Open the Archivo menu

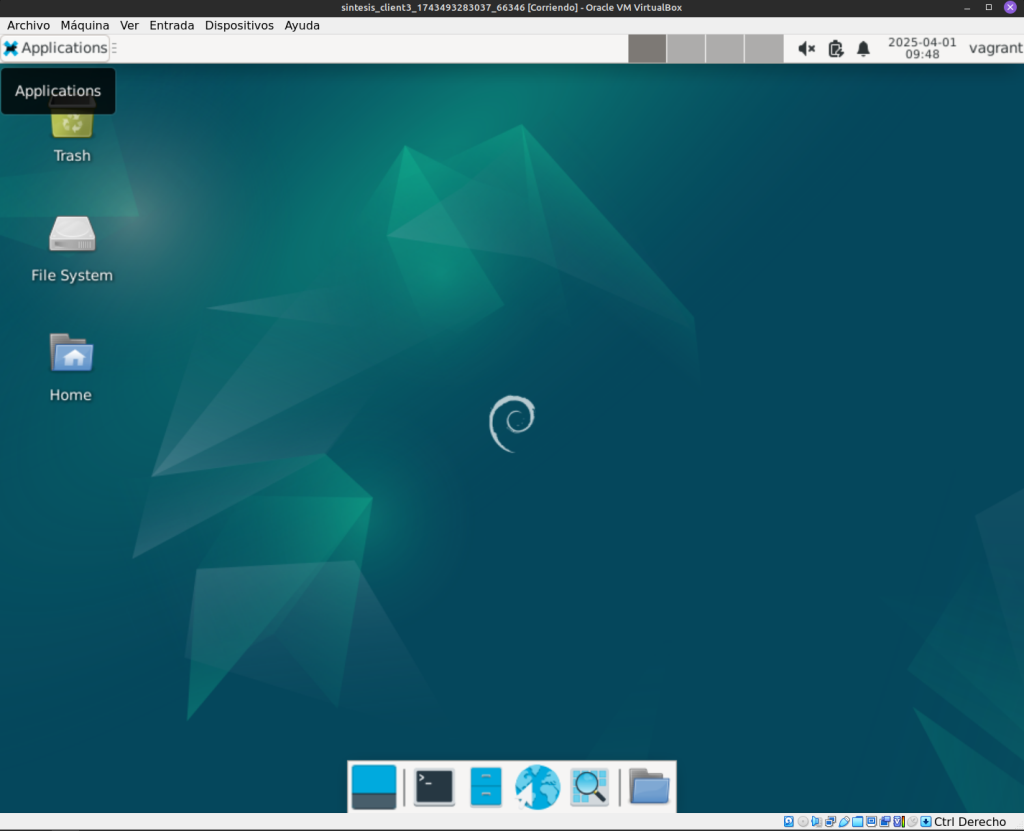pos(28,25)
